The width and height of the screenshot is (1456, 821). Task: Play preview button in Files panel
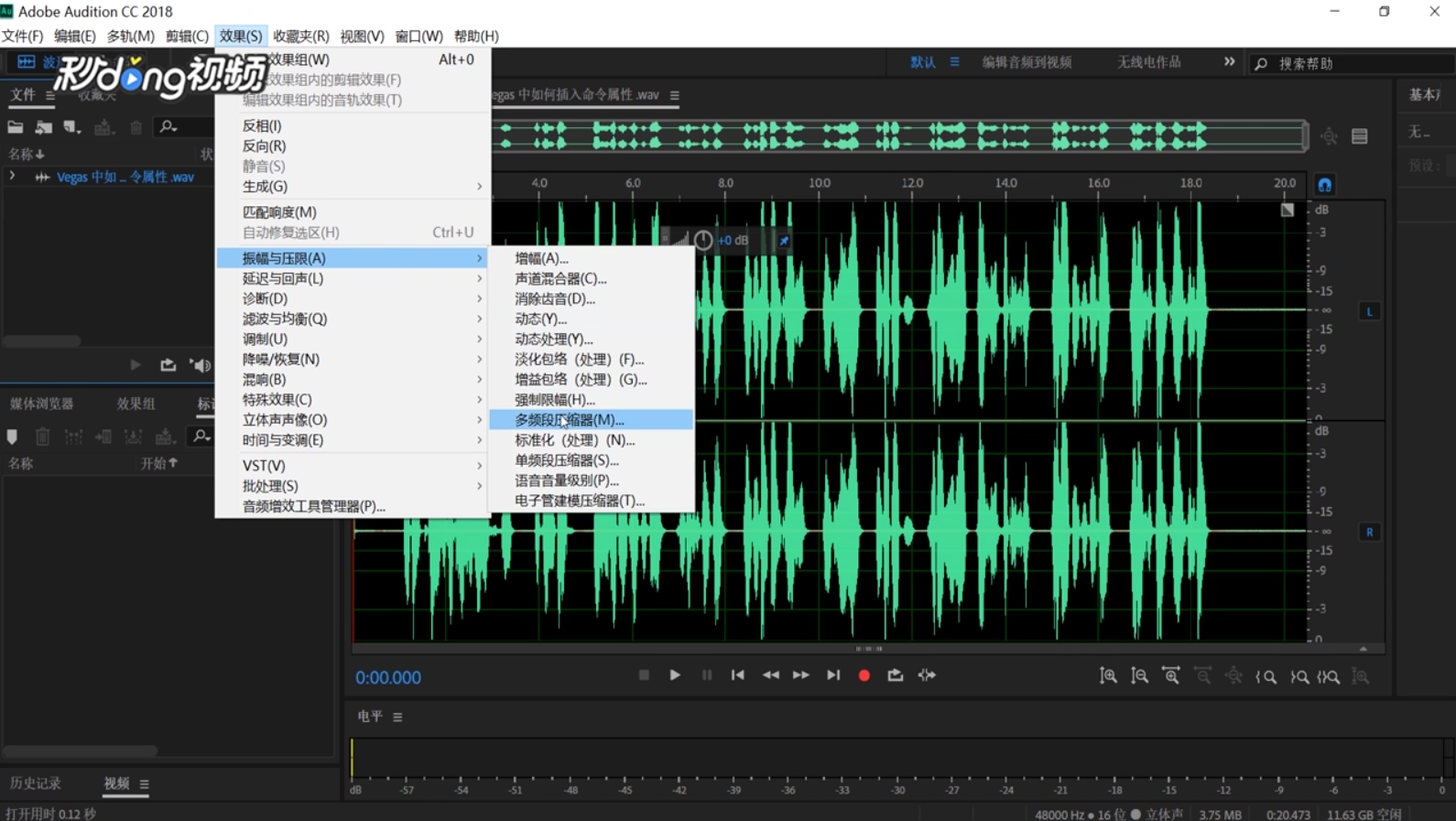[x=136, y=365]
